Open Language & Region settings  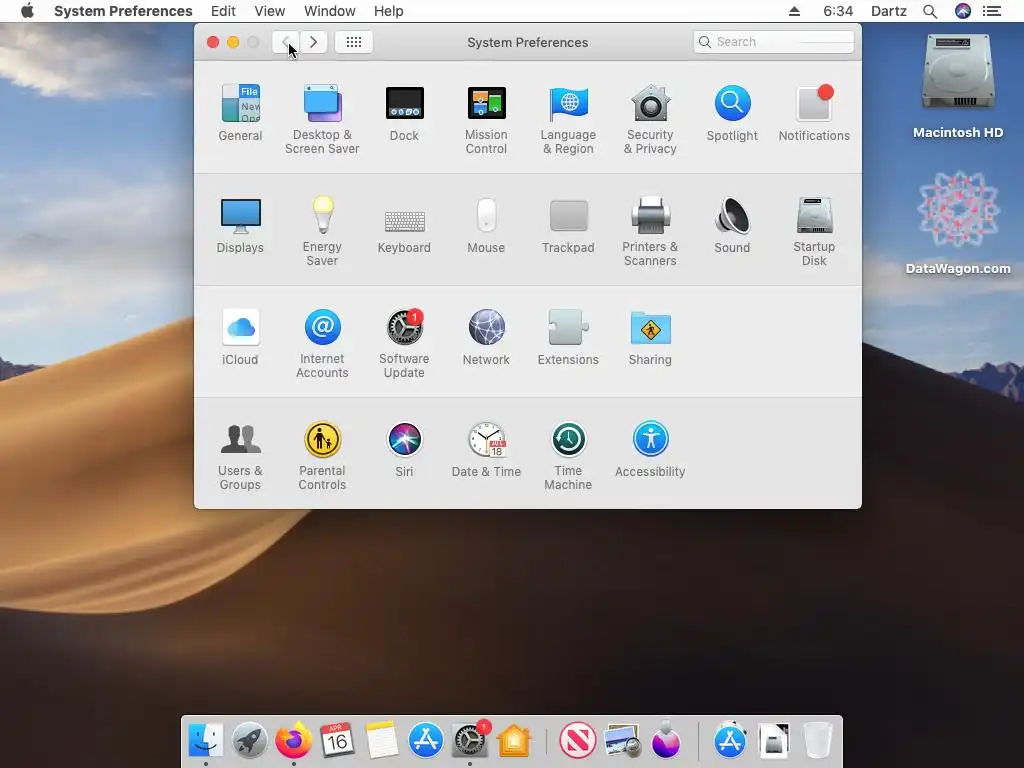568,119
